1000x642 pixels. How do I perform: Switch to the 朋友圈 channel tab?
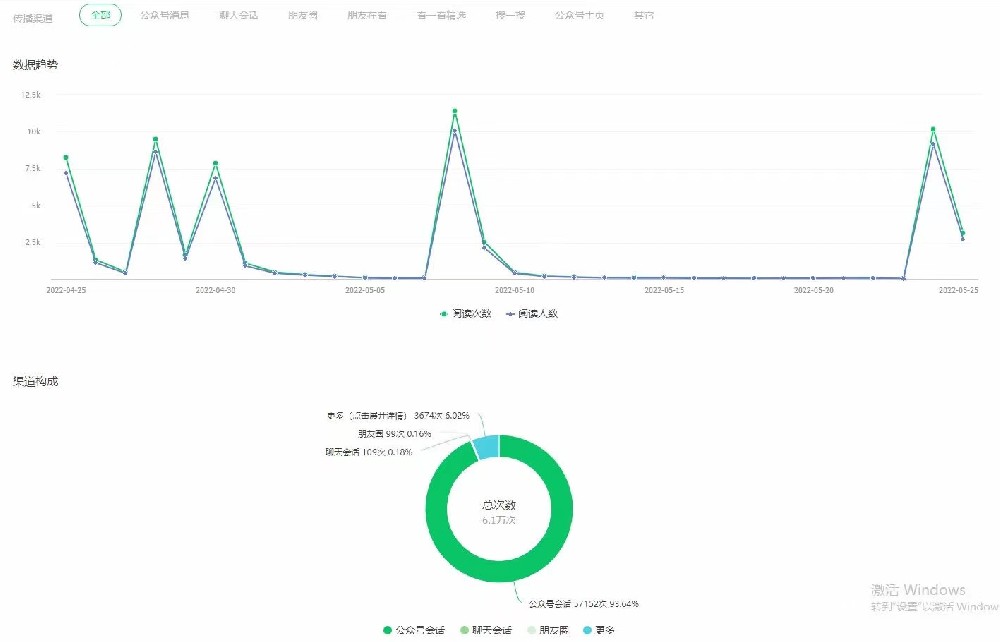[303, 16]
